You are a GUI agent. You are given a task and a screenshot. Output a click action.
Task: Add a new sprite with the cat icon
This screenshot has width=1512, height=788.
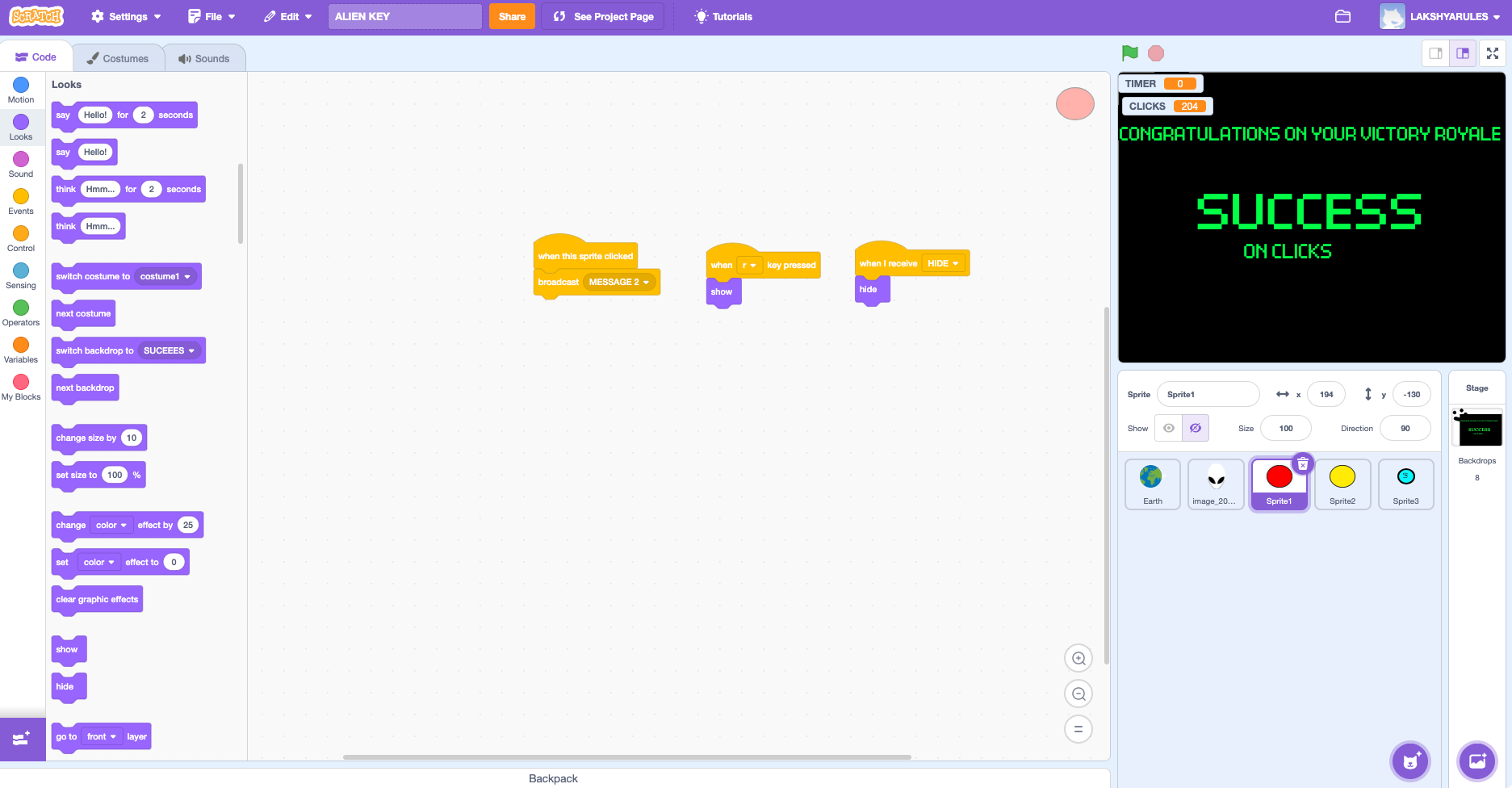(x=1409, y=761)
